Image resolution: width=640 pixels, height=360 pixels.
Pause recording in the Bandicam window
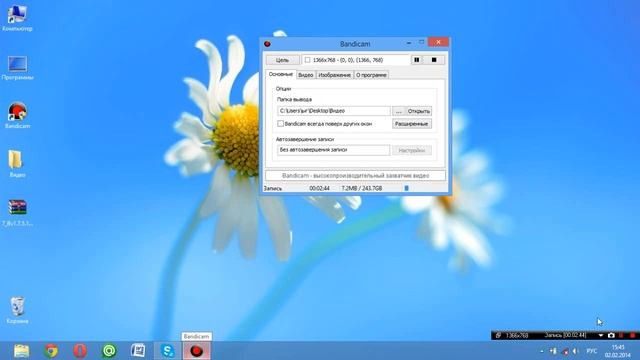(x=416, y=60)
